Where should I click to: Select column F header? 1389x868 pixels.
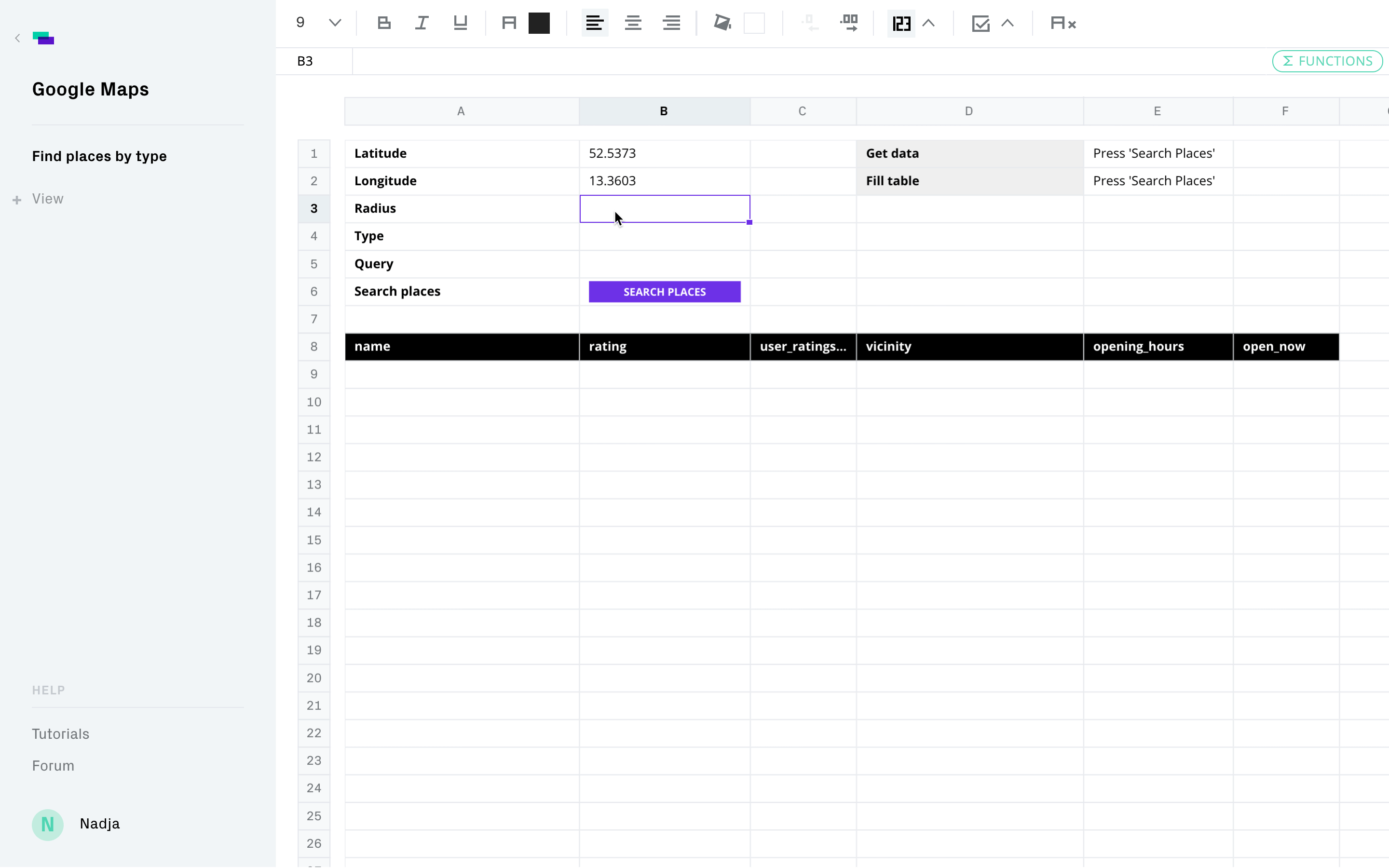pyautogui.click(x=1286, y=111)
